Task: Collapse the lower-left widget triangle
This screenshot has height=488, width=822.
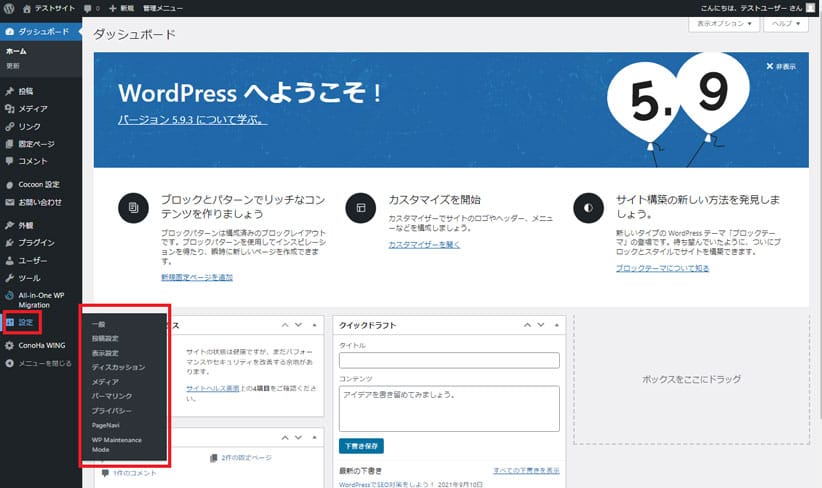Action: click(315, 437)
